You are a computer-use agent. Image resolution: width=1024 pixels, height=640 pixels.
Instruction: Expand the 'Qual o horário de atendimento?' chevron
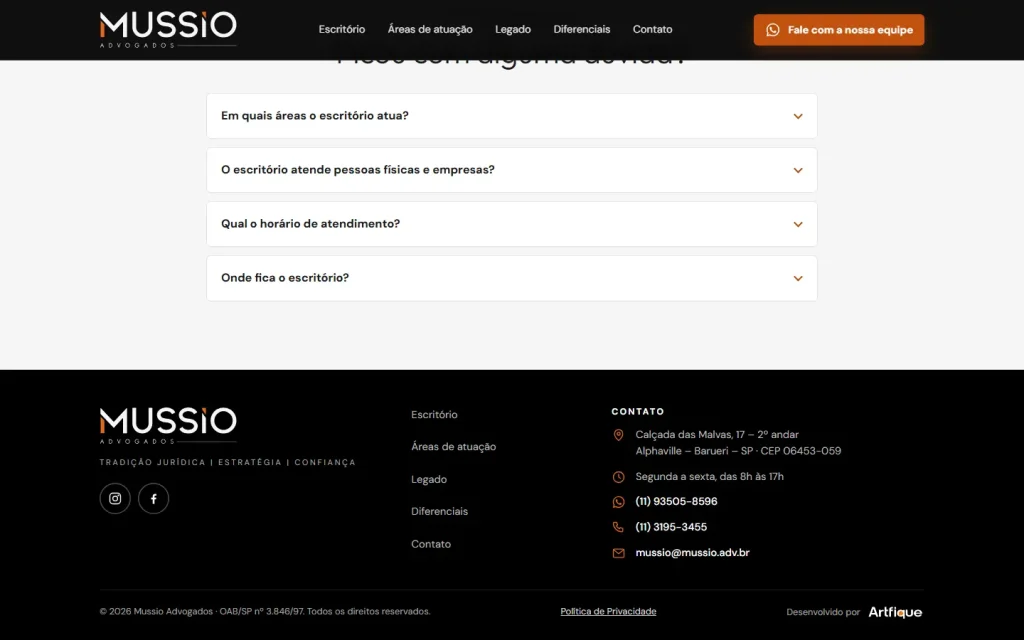(798, 225)
